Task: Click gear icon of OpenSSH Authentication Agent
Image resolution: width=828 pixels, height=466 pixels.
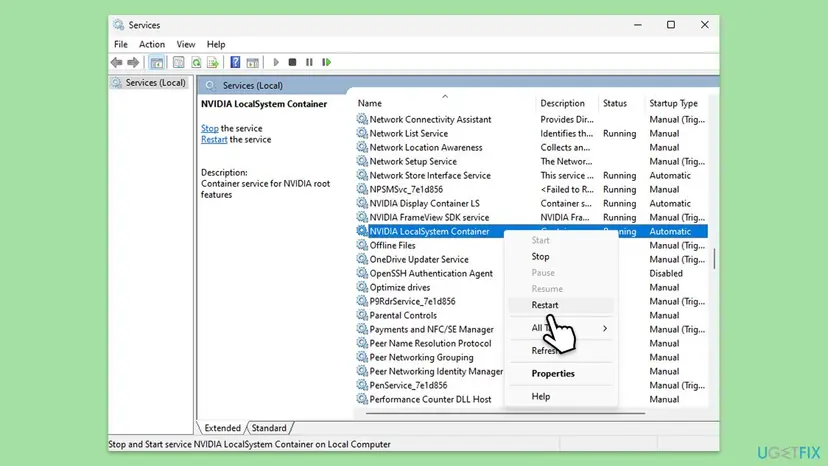Action: point(362,273)
